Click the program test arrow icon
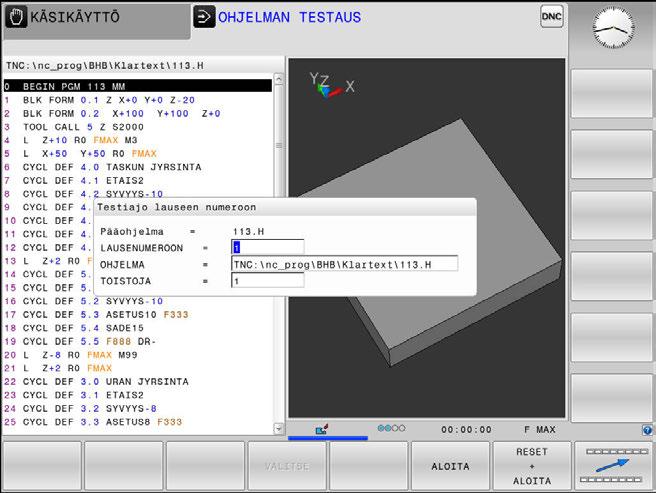The height and width of the screenshot is (493, 656). (204, 17)
